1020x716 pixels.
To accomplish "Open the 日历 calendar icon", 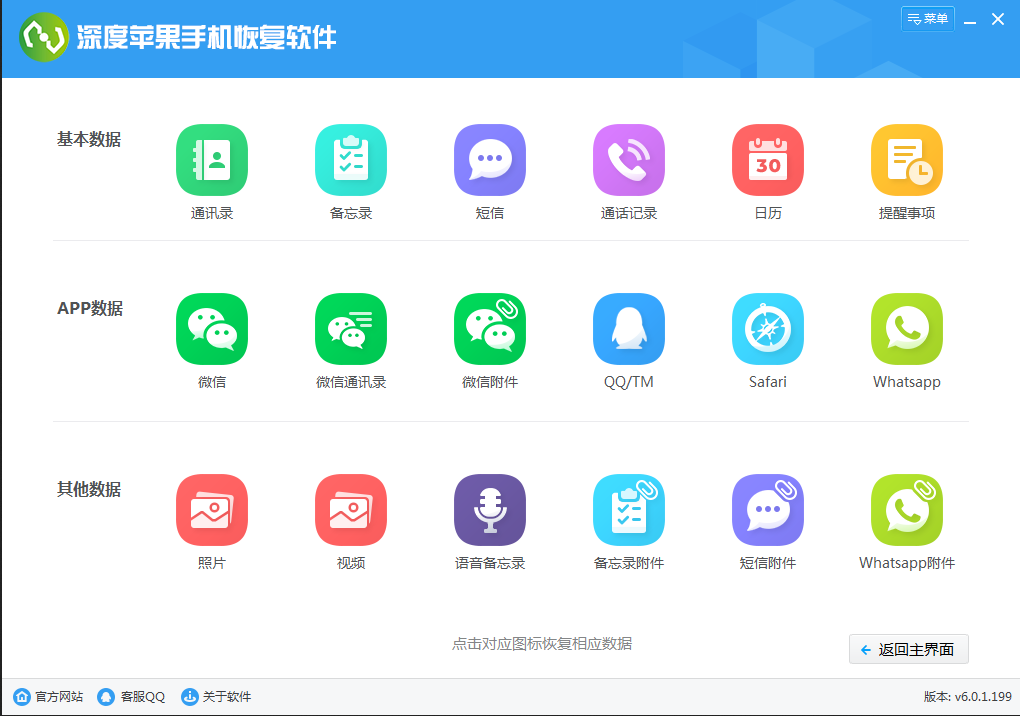I will tap(768, 160).
